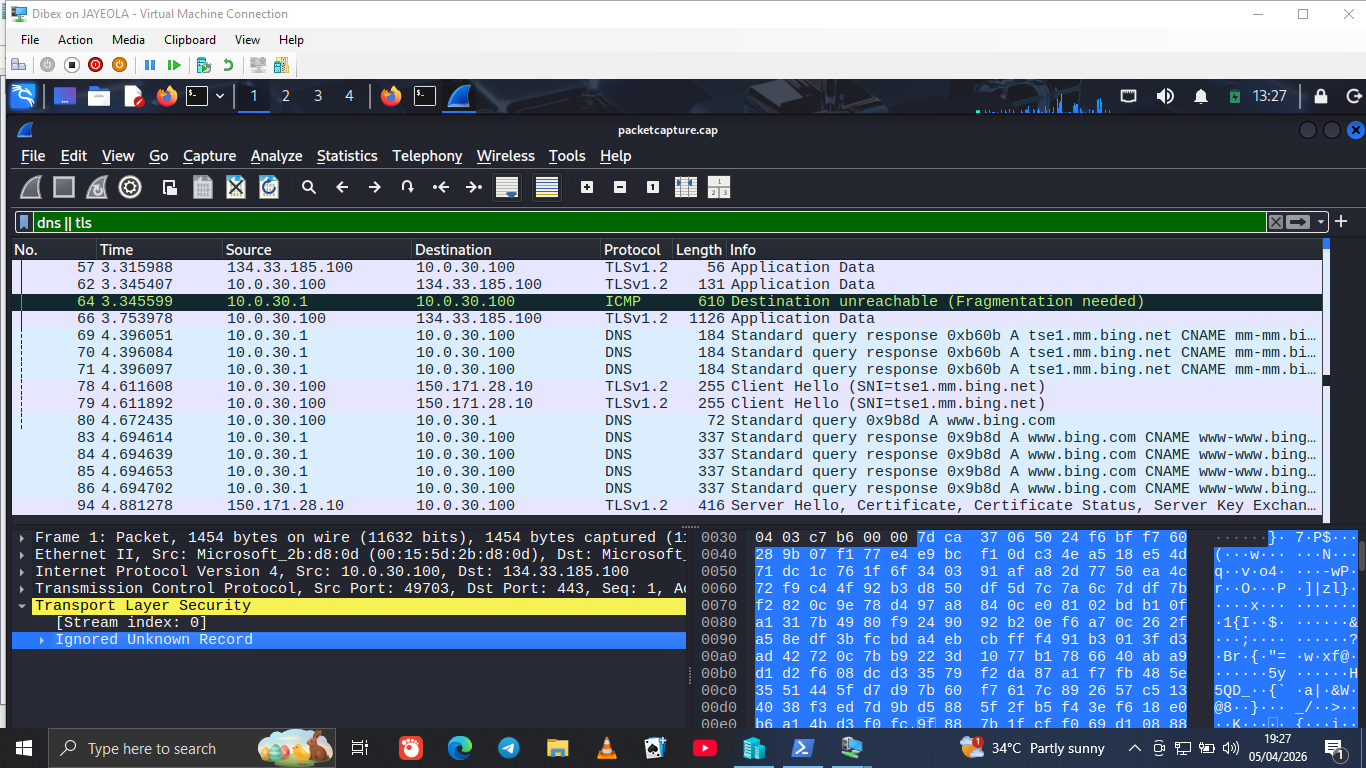The width and height of the screenshot is (1366, 768).
Task: Go to the previous packet in history
Action: [340, 187]
